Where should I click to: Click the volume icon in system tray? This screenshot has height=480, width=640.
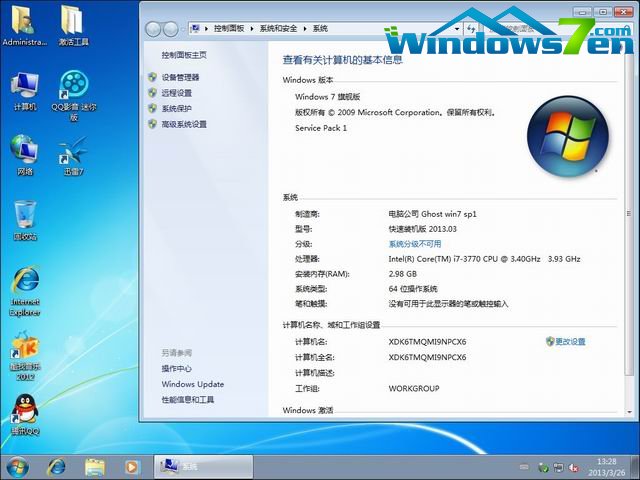point(572,467)
